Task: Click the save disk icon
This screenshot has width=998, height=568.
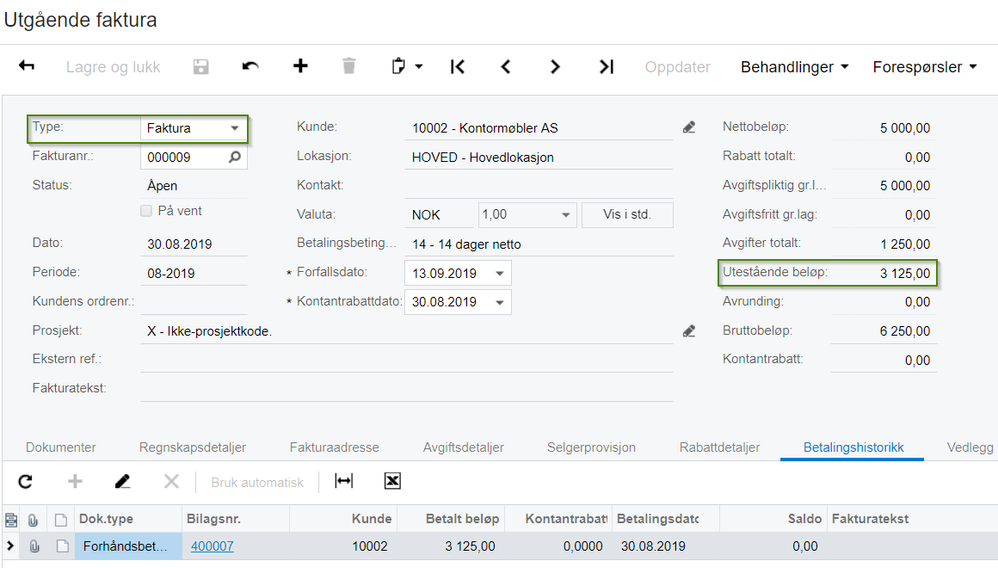Action: pos(200,66)
